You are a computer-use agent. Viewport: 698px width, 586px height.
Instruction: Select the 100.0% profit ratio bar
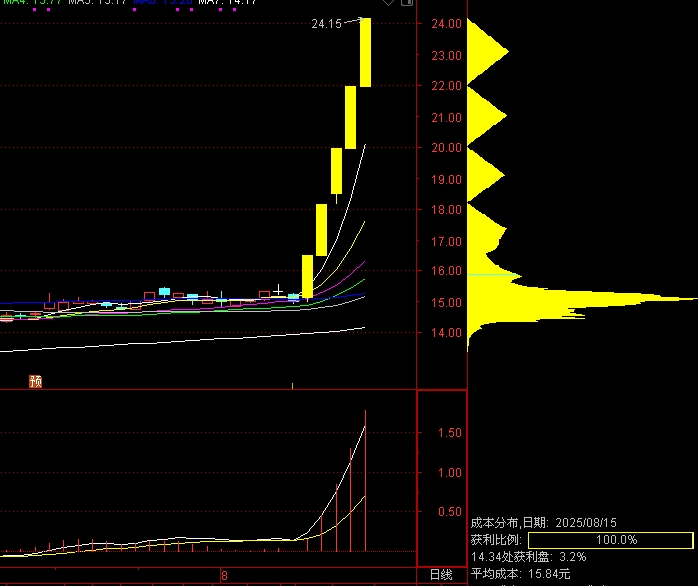point(611,540)
